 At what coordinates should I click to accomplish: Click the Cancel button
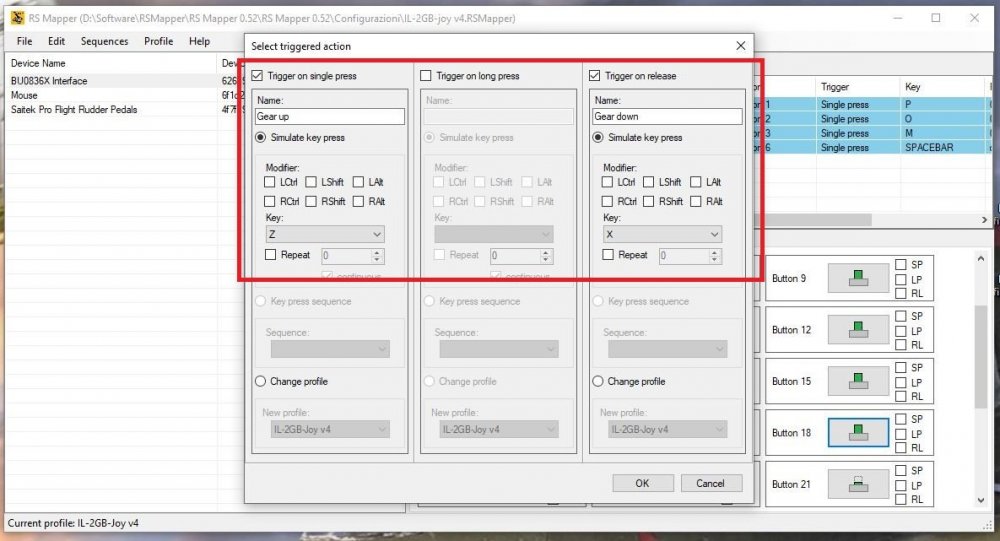(x=710, y=483)
